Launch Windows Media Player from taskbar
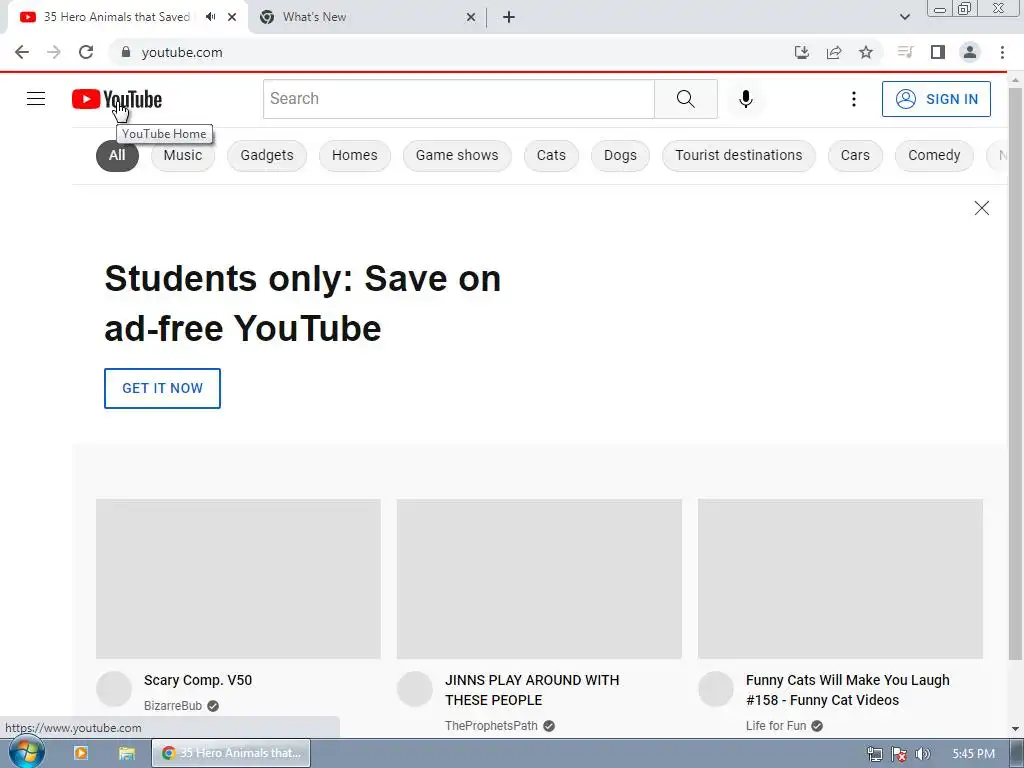Screen dimensions: 1024x768 [81, 753]
